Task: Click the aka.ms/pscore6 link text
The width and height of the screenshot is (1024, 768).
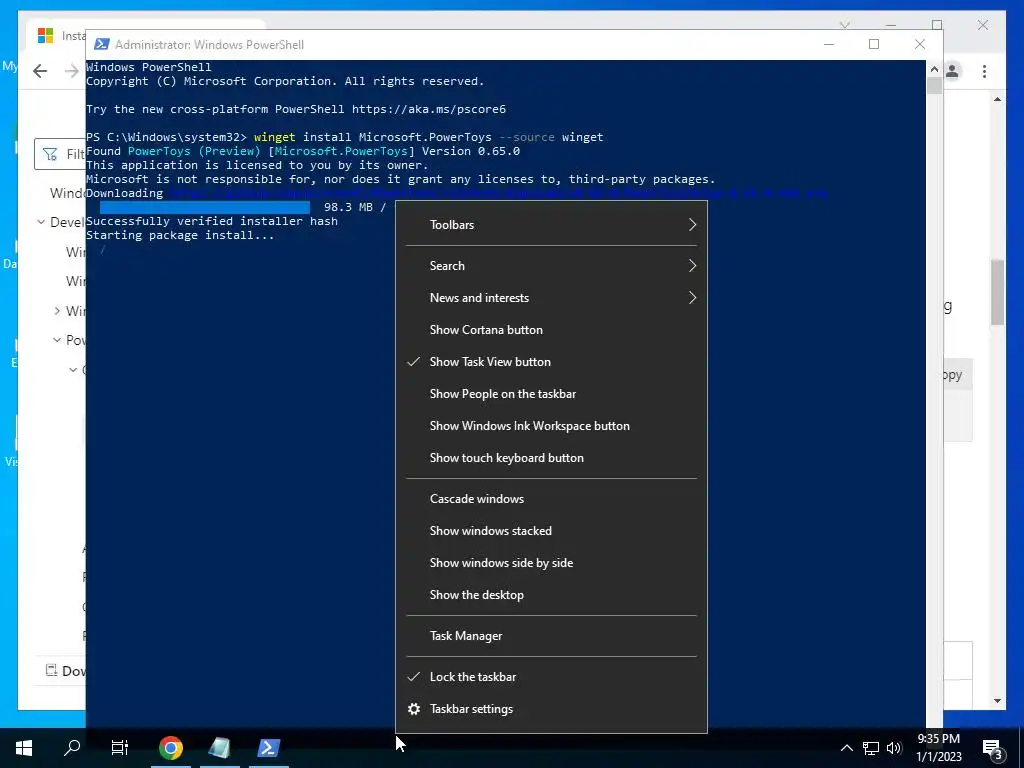Action: click(x=428, y=109)
